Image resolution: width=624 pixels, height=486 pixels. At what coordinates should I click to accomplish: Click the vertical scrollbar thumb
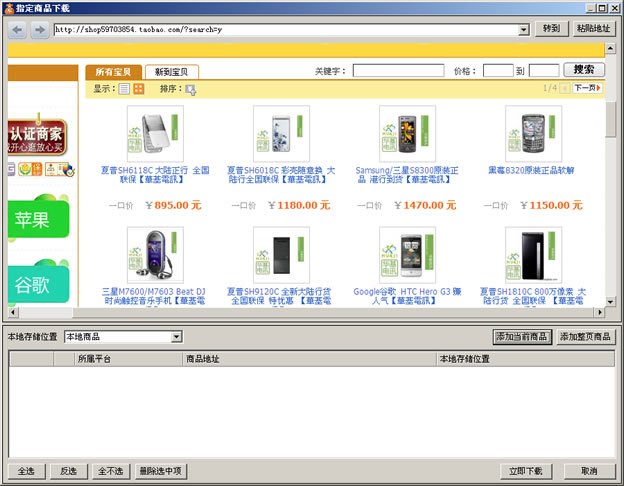point(610,119)
